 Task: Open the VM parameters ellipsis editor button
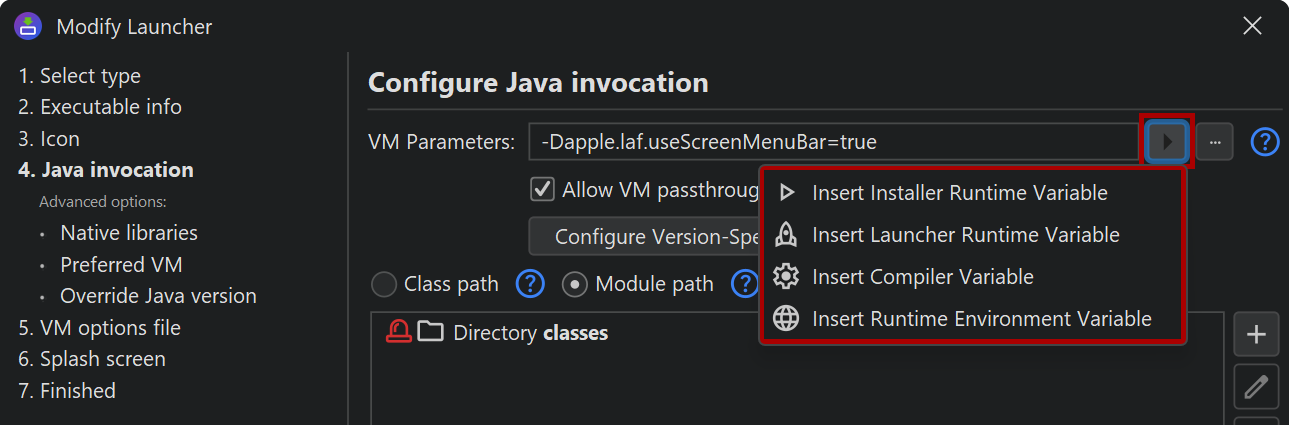click(x=1215, y=142)
